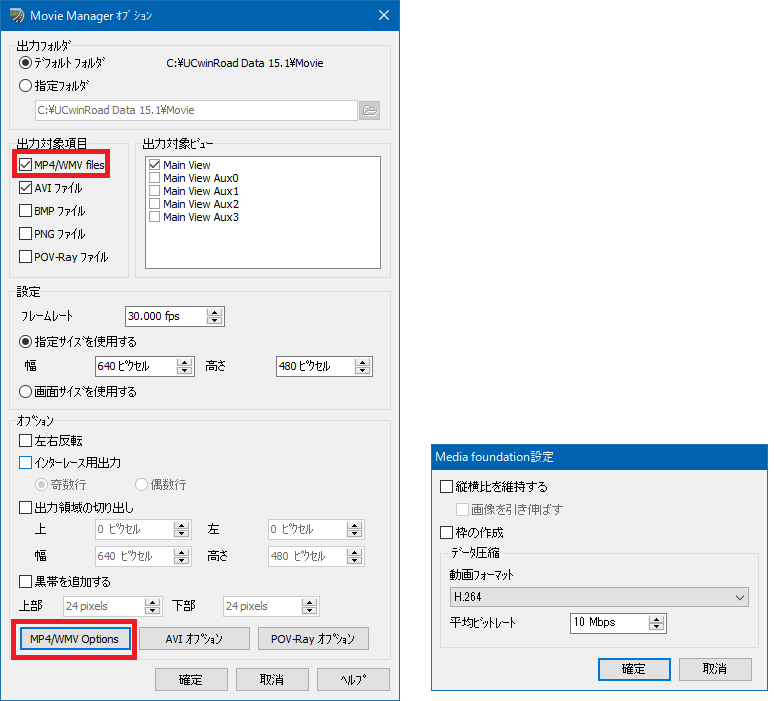The width and height of the screenshot is (774, 701).
Task: Open help with the ヘルプ button
Action: [353, 680]
